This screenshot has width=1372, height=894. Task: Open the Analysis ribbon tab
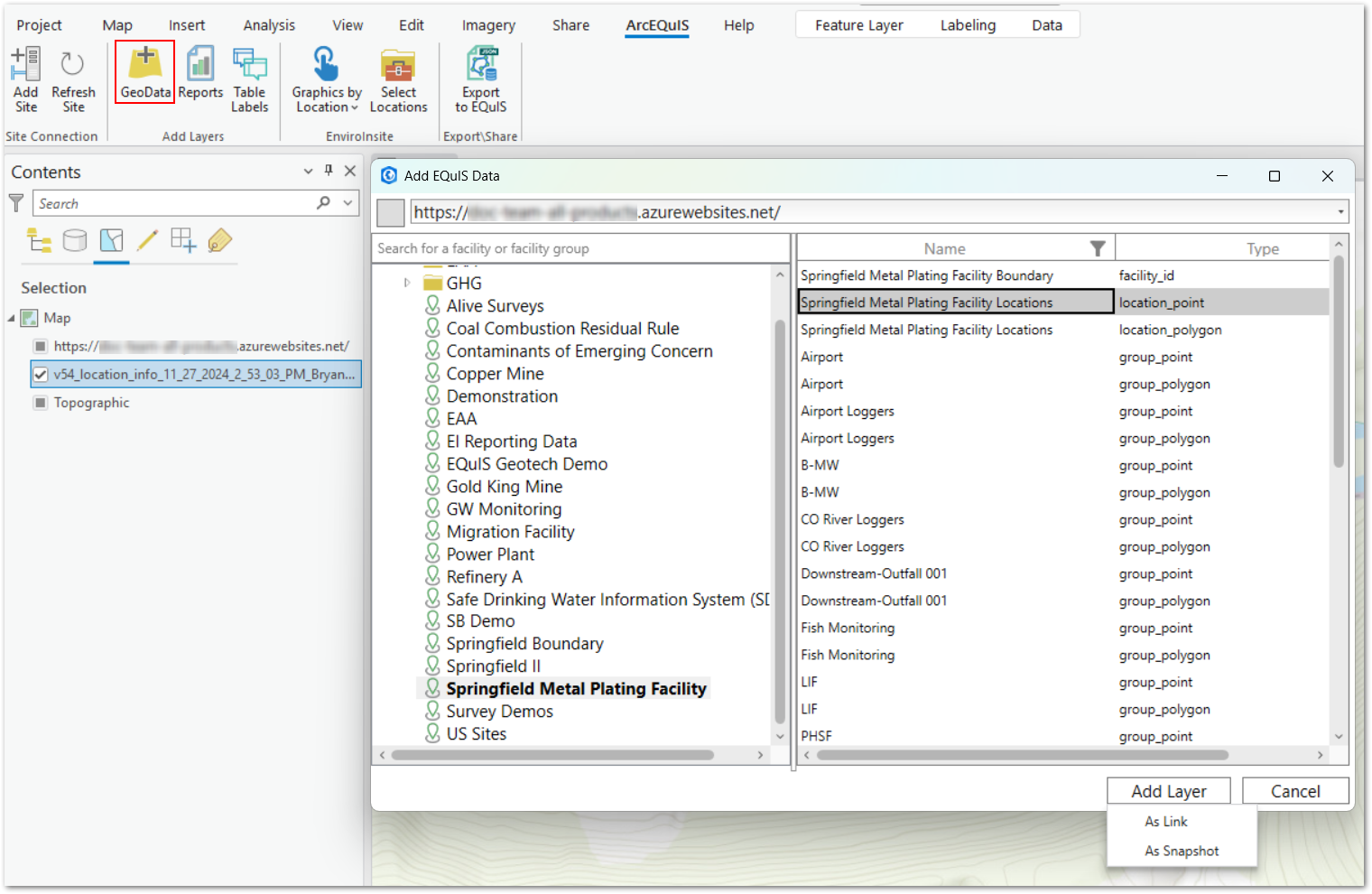coord(269,25)
